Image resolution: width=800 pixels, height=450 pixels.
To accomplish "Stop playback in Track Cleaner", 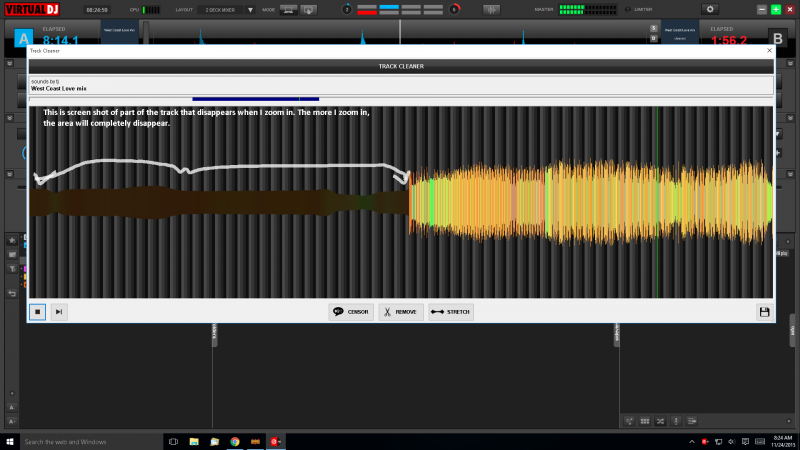I will (x=37, y=312).
